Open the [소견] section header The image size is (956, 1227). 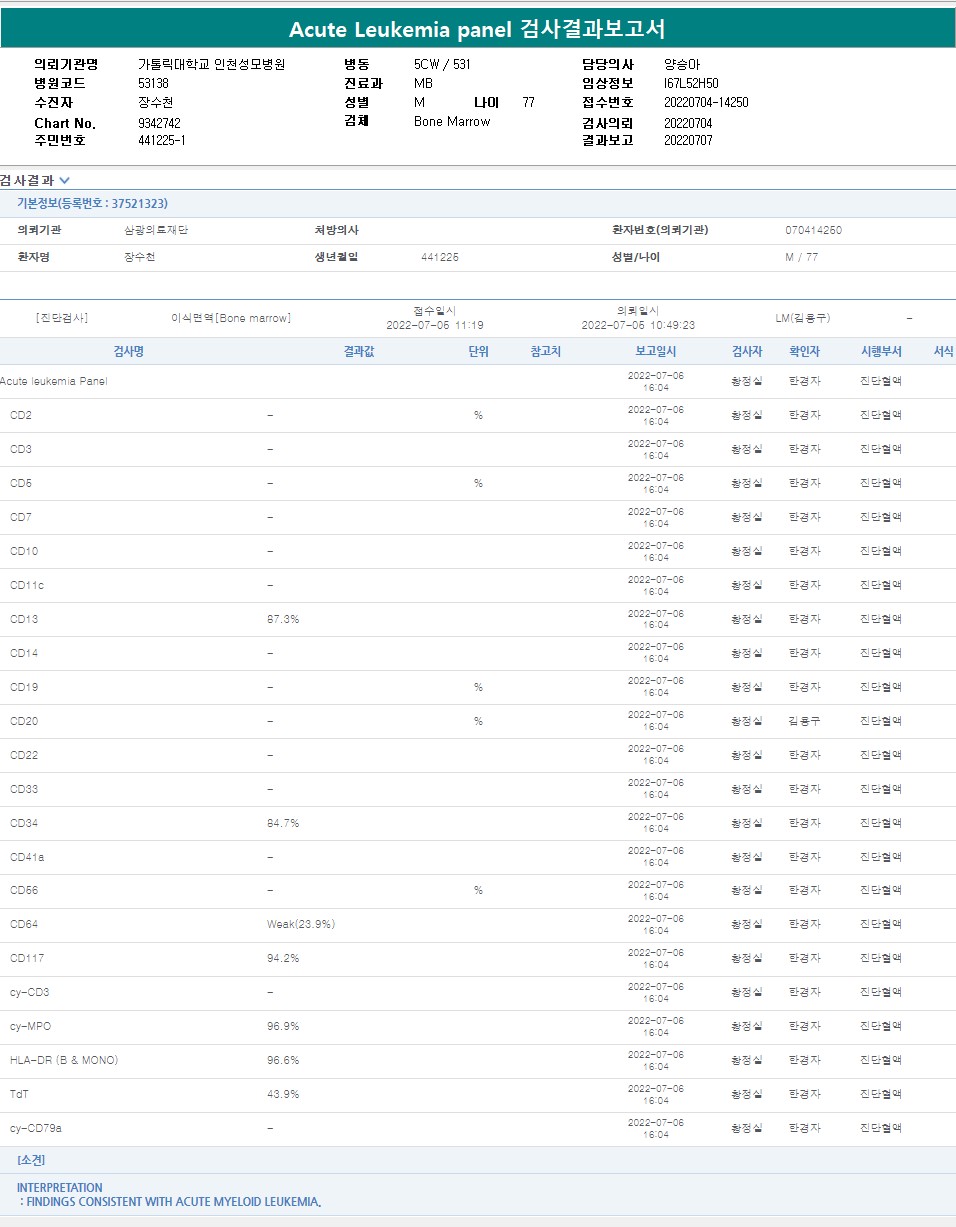tap(31, 1160)
